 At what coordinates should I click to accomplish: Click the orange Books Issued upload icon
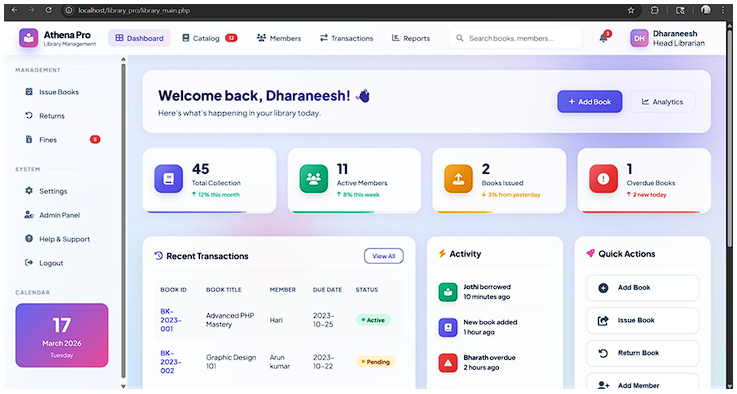pos(458,179)
